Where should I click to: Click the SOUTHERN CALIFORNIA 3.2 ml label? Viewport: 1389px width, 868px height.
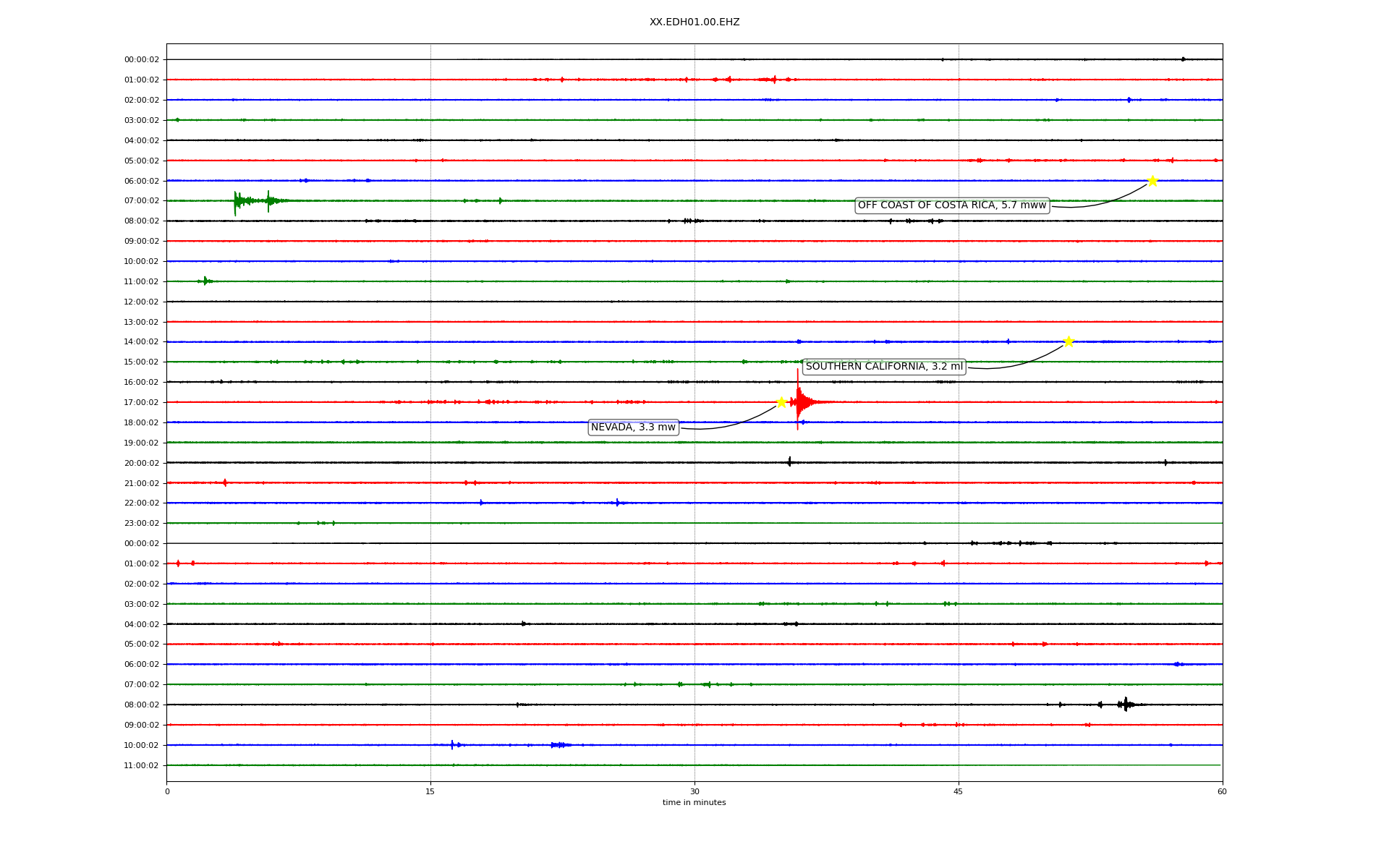pyautogui.click(x=884, y=367)
